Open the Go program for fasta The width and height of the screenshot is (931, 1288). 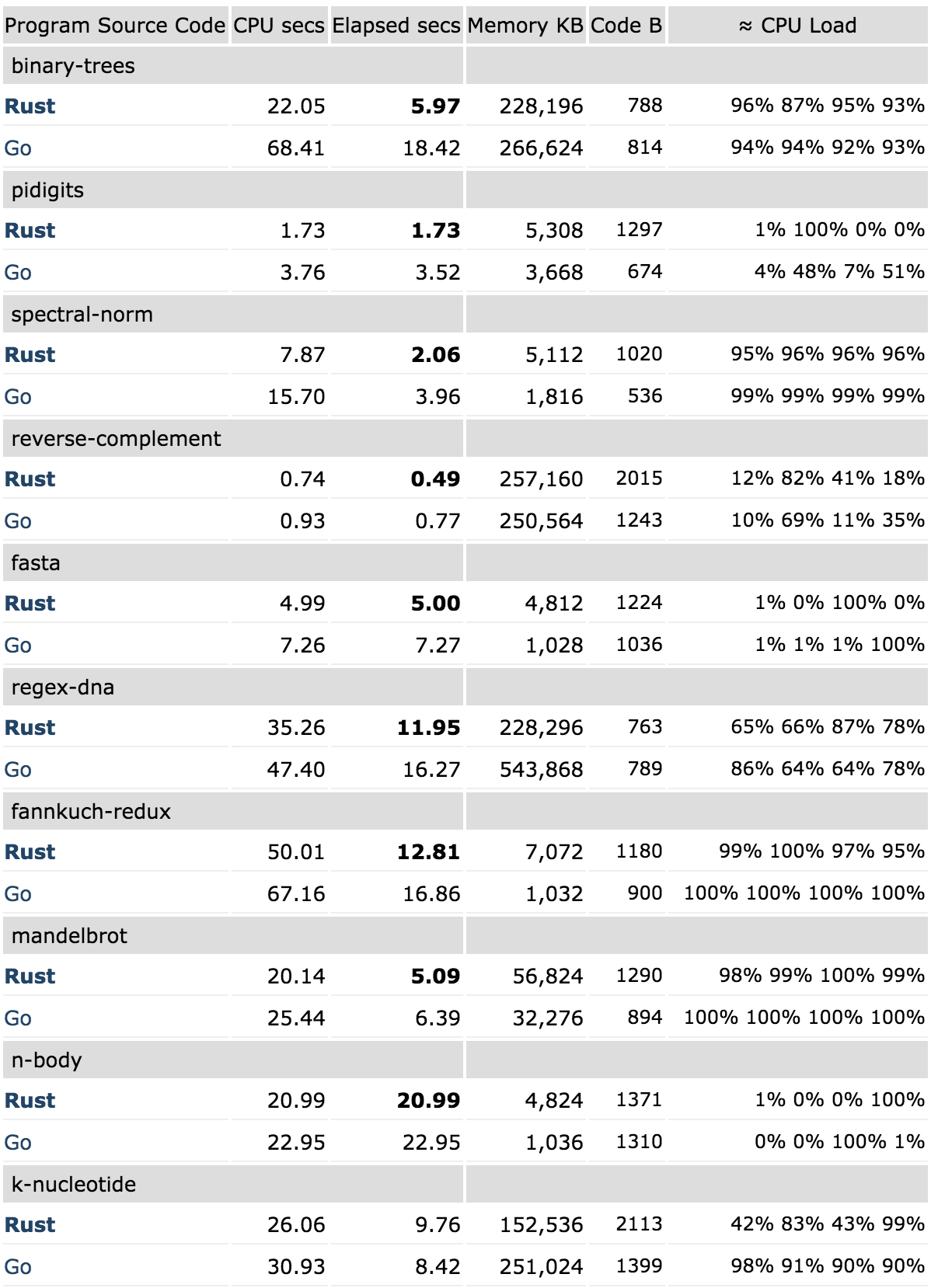(x=18, y=646)
